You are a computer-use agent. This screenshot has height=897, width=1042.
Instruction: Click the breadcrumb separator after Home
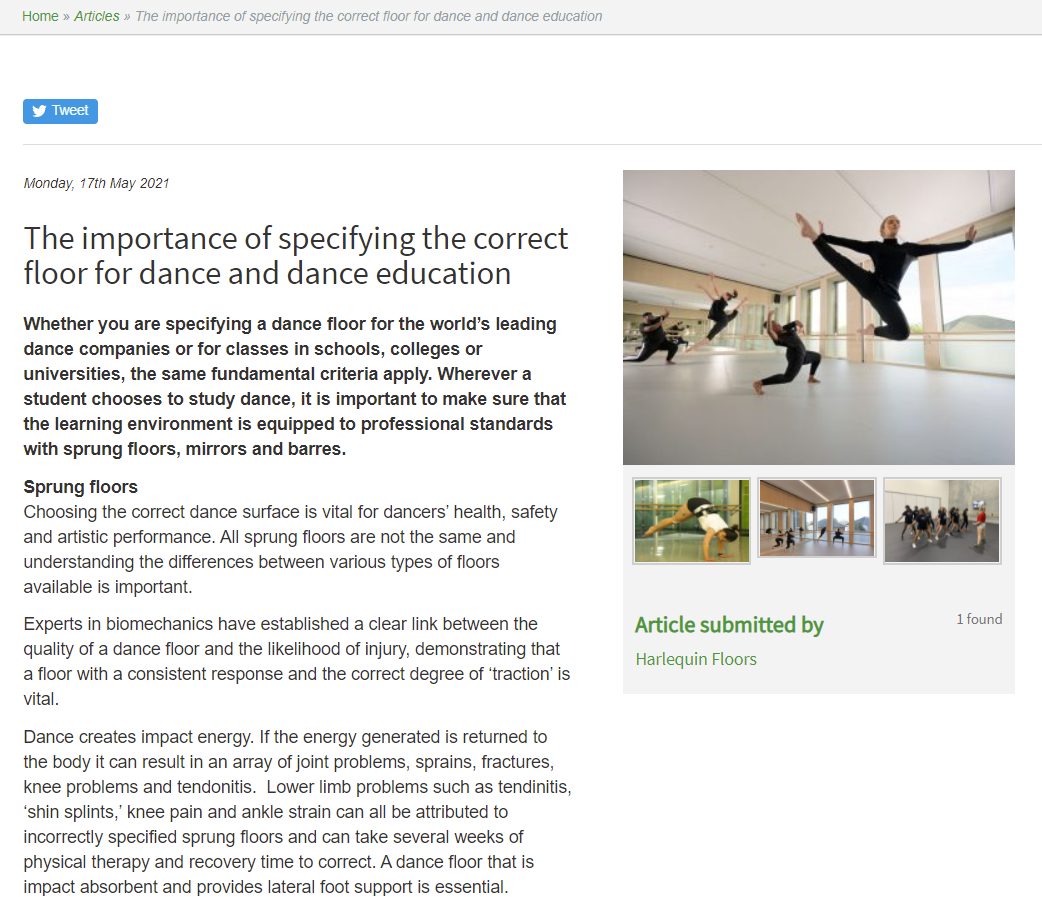(66, 16)
